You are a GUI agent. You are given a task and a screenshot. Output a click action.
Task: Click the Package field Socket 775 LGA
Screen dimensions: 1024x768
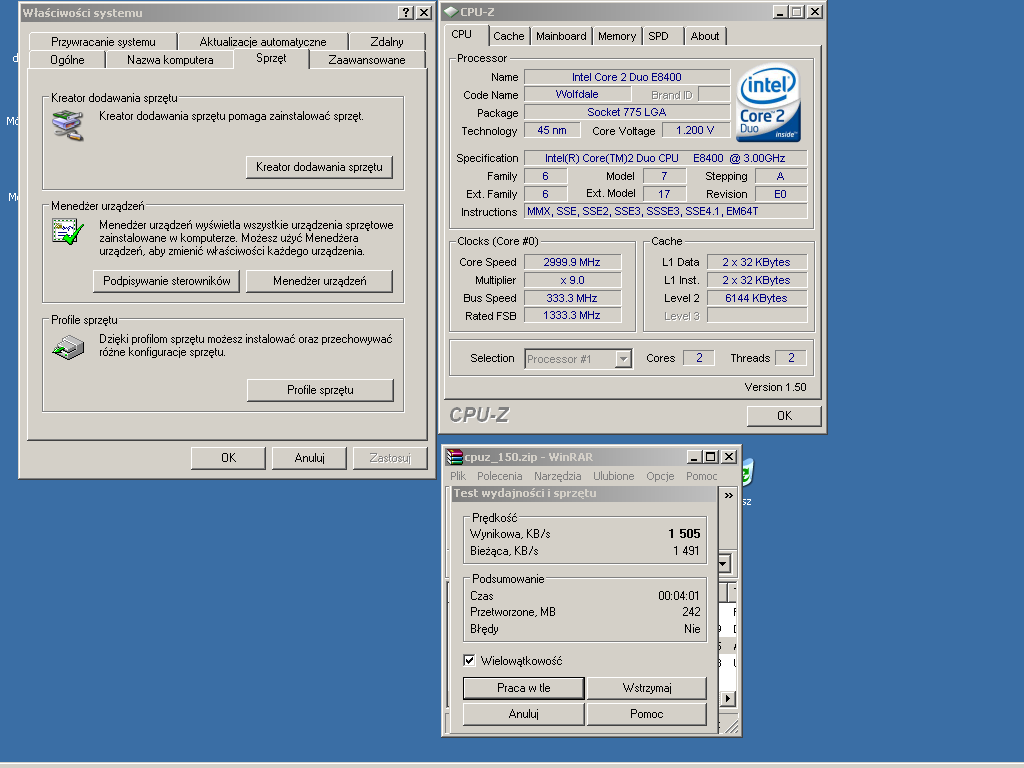coord(627,112)
